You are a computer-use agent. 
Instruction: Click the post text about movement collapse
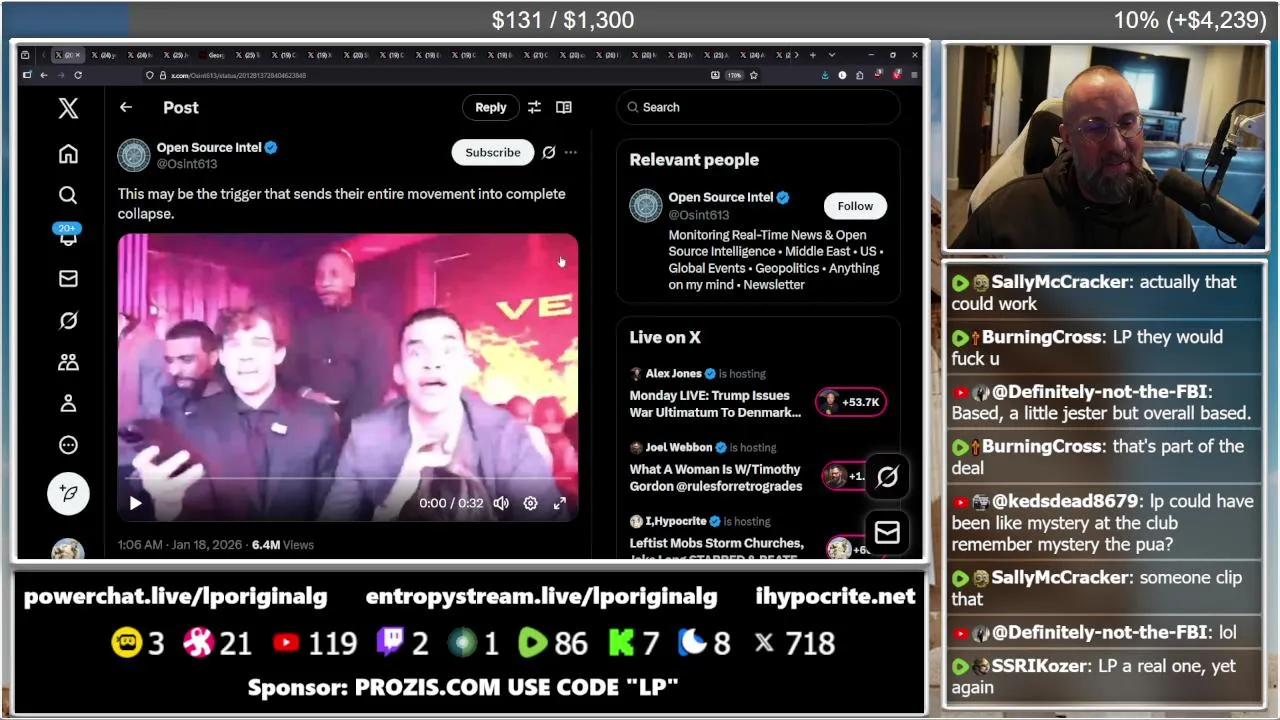click(342, 204)
